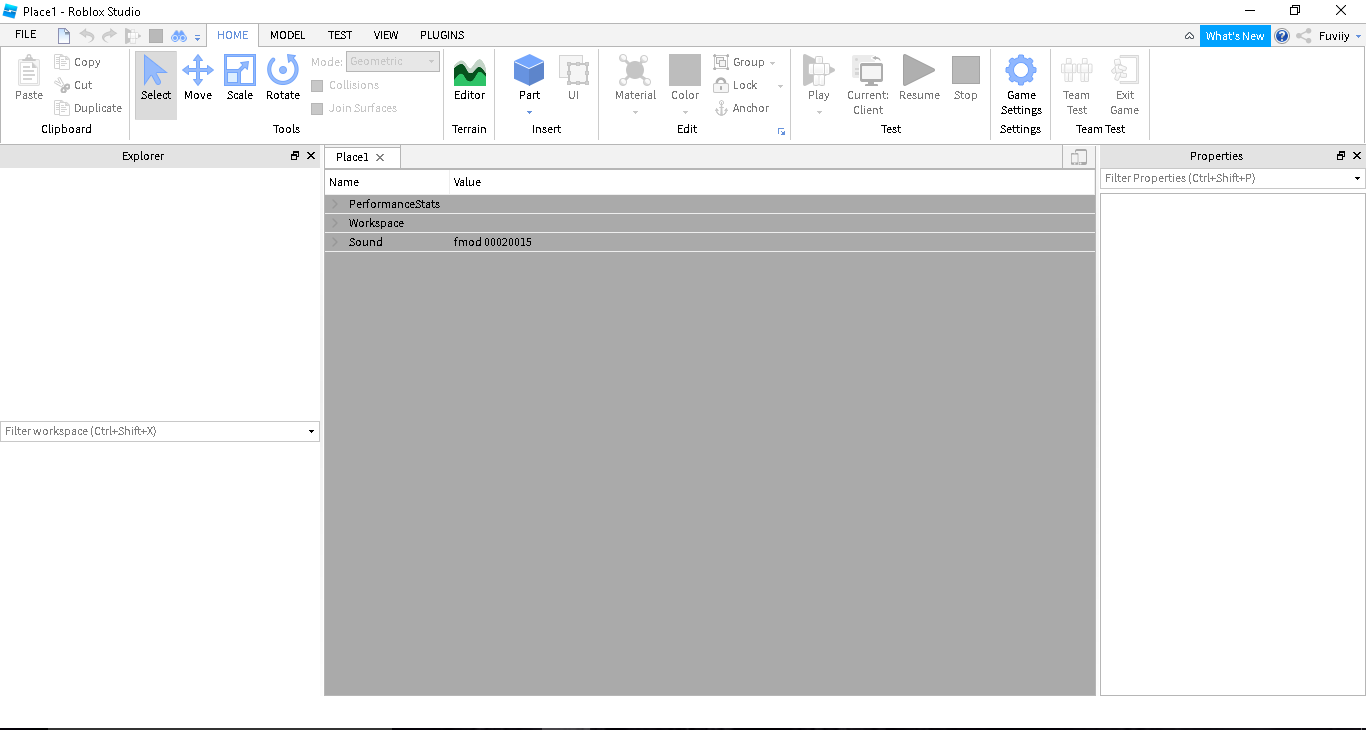Click the What's New button
The image size is (1366, 730).
tap(1234, 36)
